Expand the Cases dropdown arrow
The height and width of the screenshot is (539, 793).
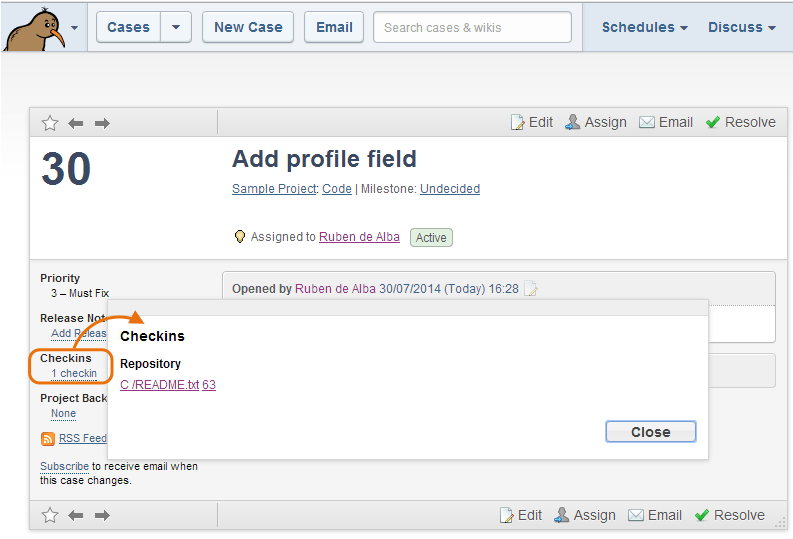point(176,27)
